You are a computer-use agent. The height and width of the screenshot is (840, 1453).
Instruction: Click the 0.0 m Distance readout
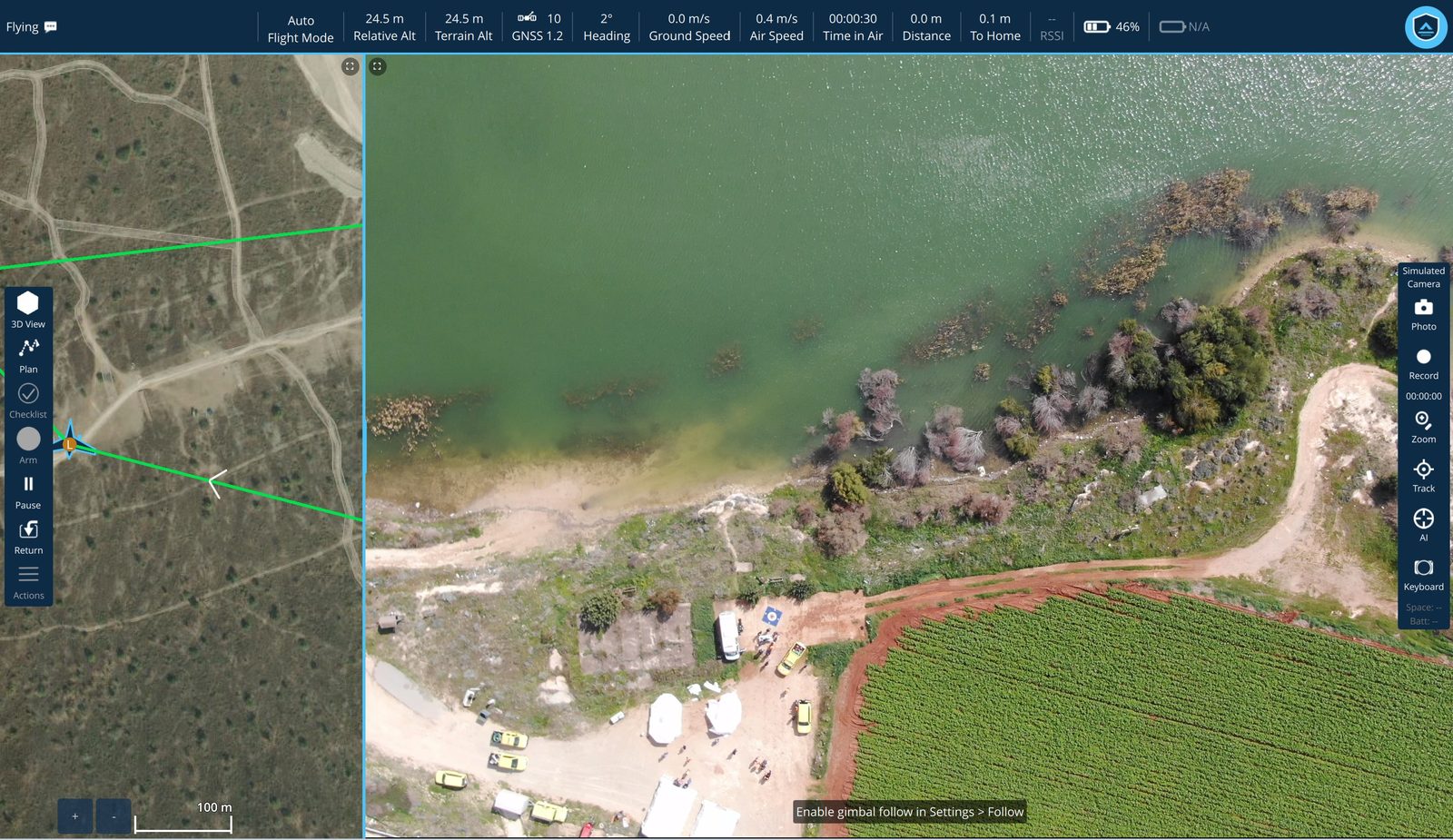tap(926, 27)
